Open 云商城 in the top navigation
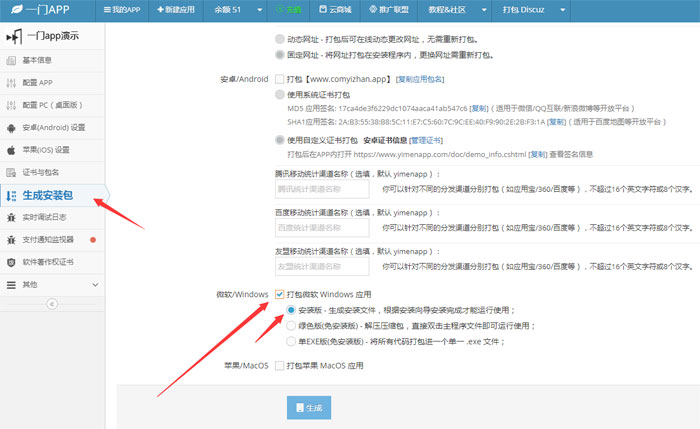The image size is (700, 429). (x=335, y=9)
